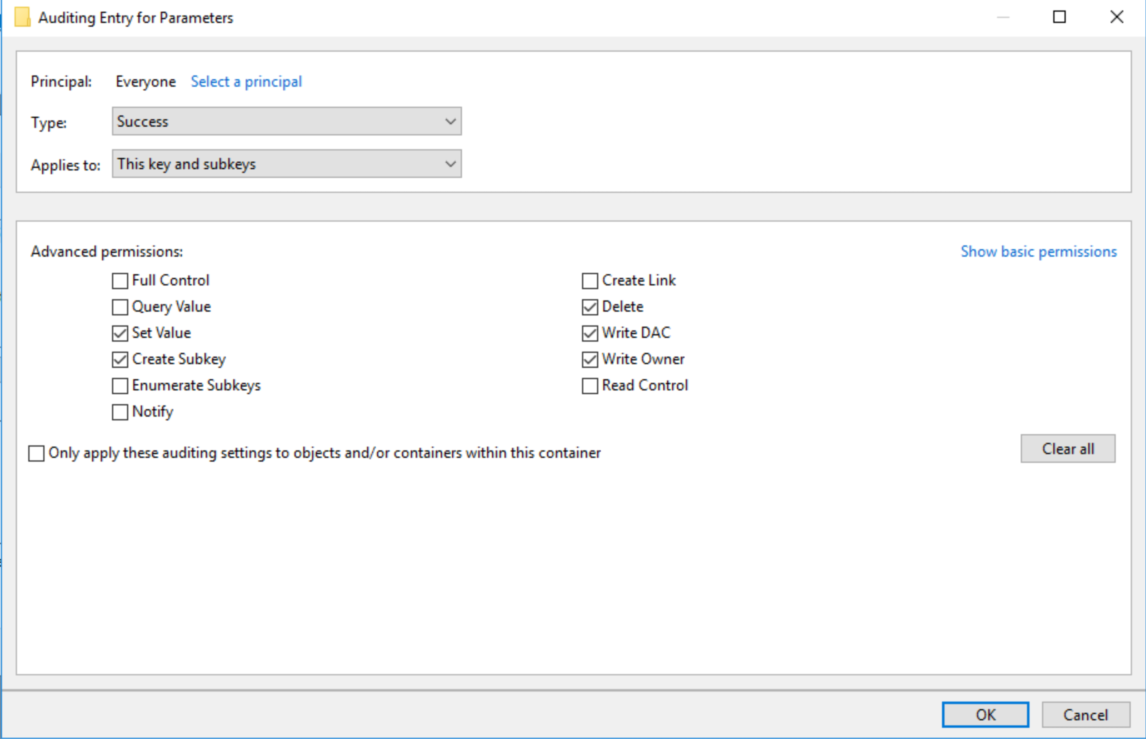
Task: Uncheck the Set Value permission
Action: [119, 332]
